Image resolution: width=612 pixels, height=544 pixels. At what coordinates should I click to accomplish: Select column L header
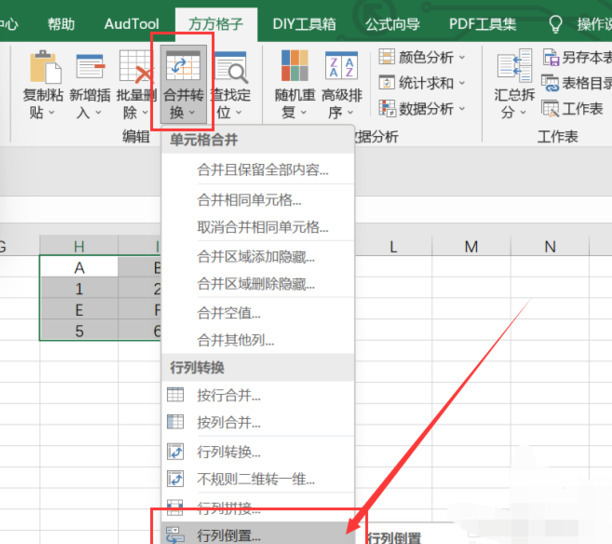[393, 246]
